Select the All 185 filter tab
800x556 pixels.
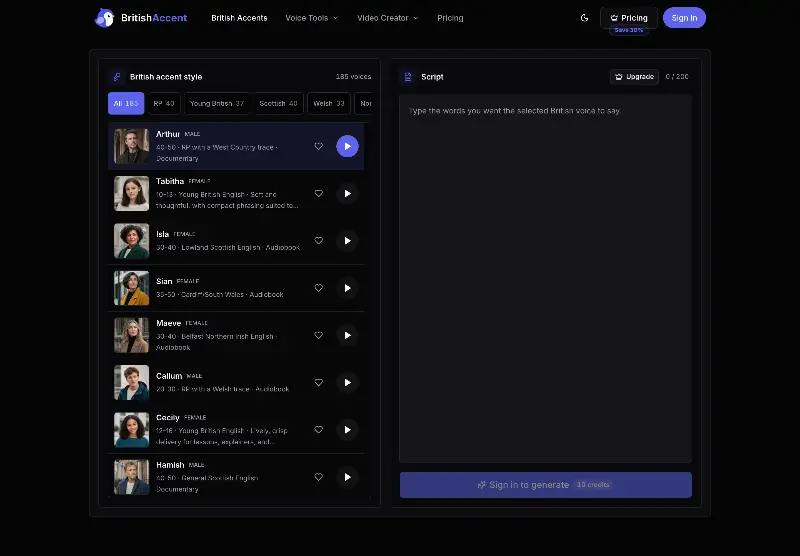click(126, 104)
